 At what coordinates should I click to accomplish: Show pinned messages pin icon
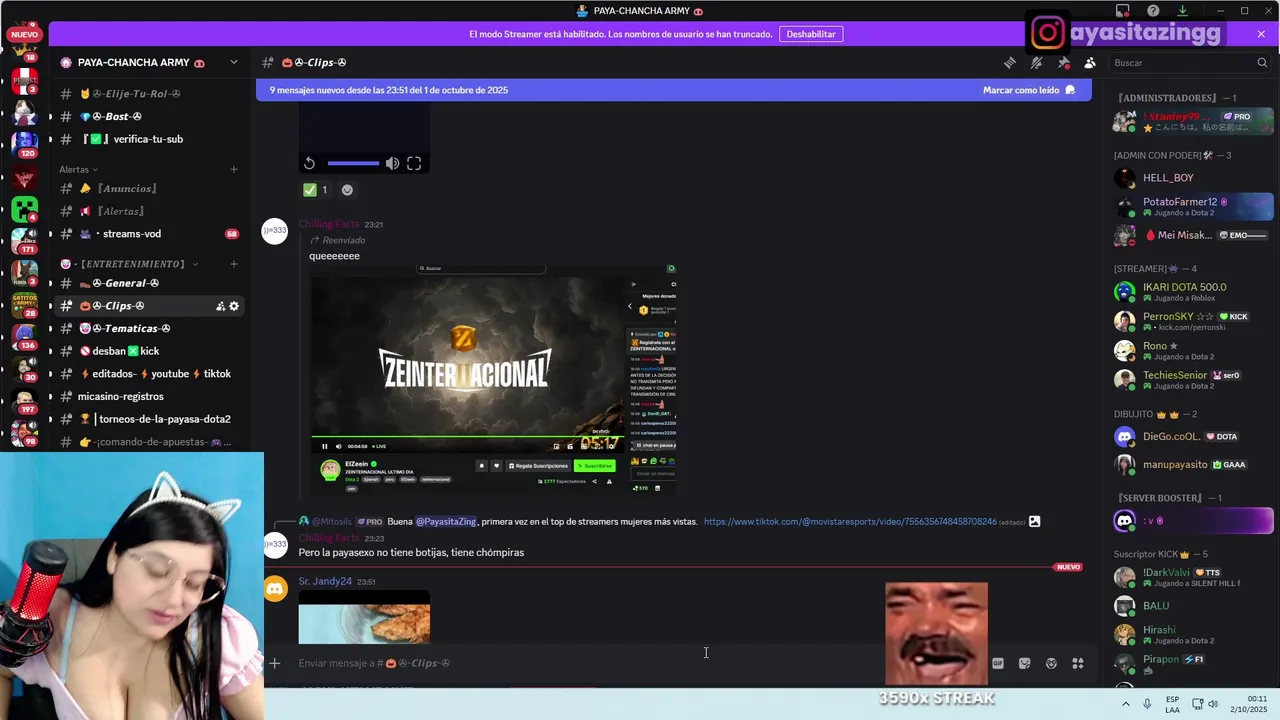(1064, 62)
